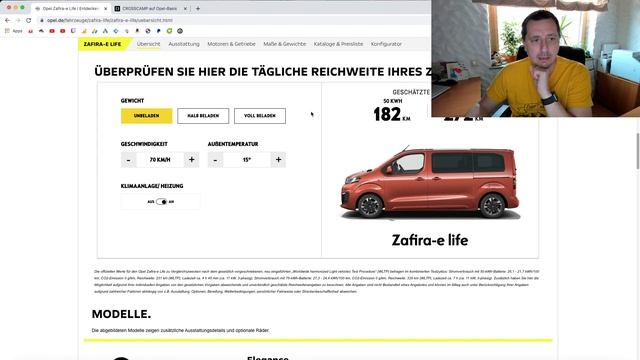Decrease Außentemperatur with minus button
The height and width of the screenshot is (360, 640).
point(216,160)
